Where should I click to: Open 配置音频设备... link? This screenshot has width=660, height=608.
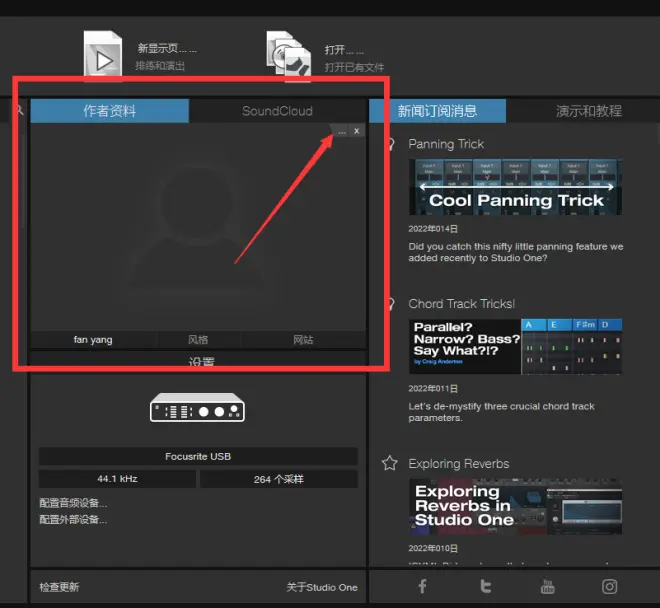(x=73, y=503)
